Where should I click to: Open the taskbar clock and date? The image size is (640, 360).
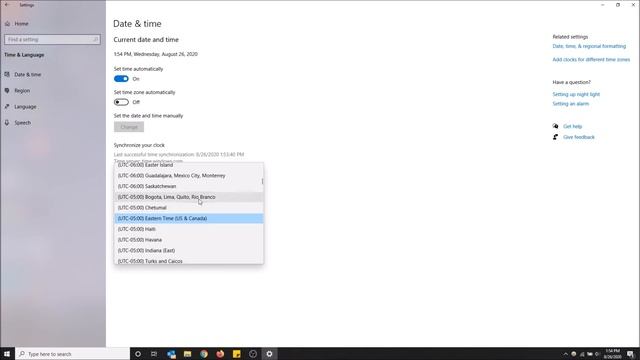coord(613,354)
